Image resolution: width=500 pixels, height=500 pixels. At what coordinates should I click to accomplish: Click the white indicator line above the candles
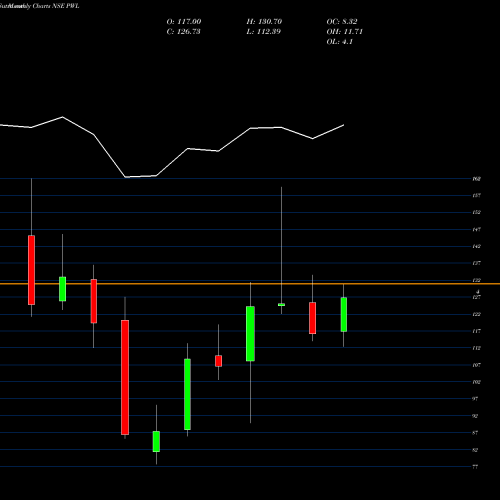click(x=172, y=147)
